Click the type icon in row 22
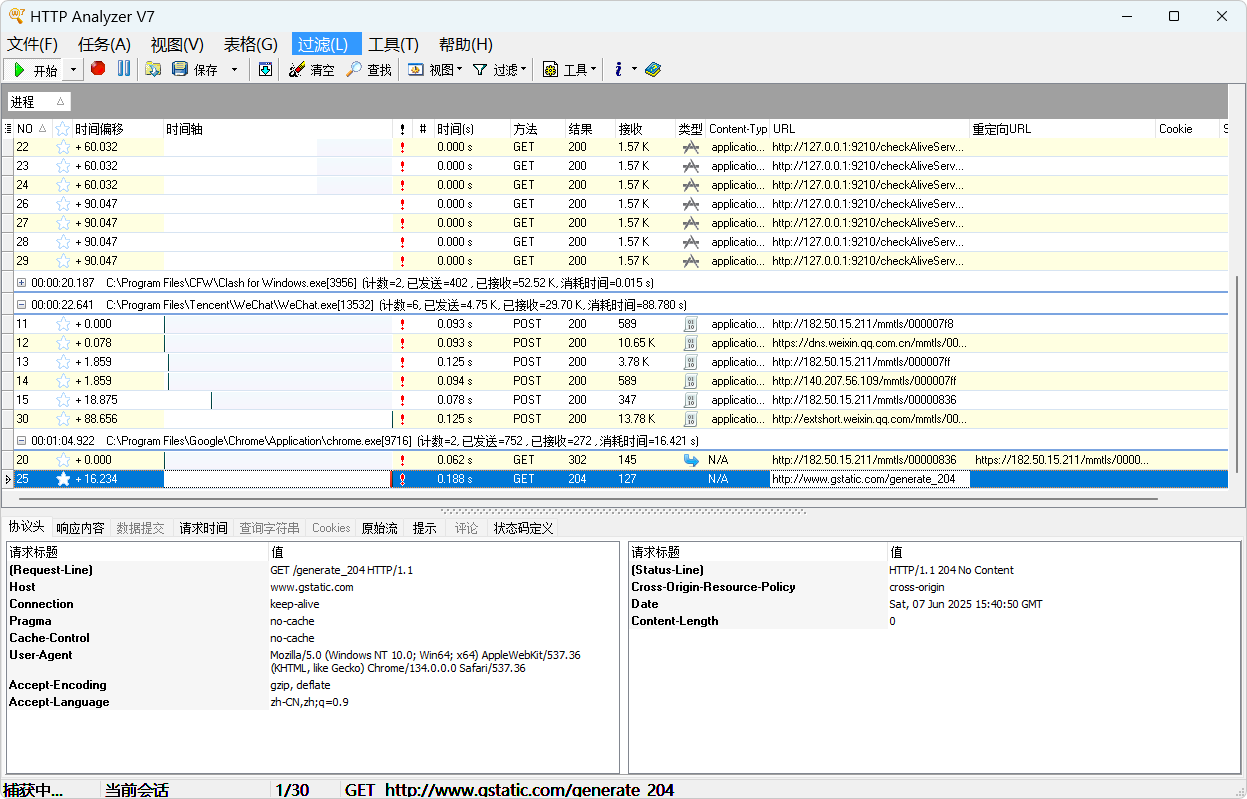The image size is (1247, 799). [690, 147]
